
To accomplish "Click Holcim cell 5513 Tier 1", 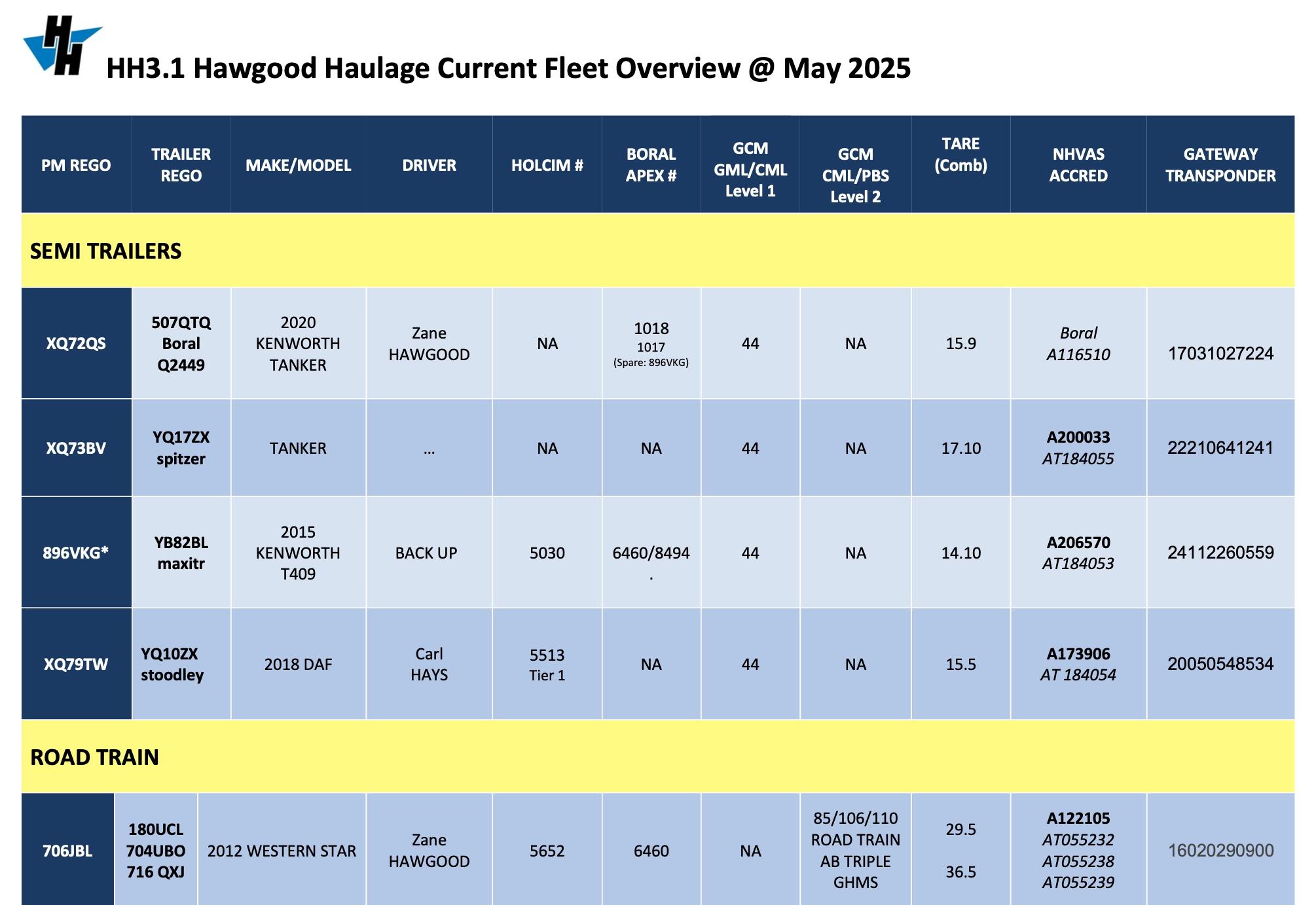I will [x=547, y=664].
